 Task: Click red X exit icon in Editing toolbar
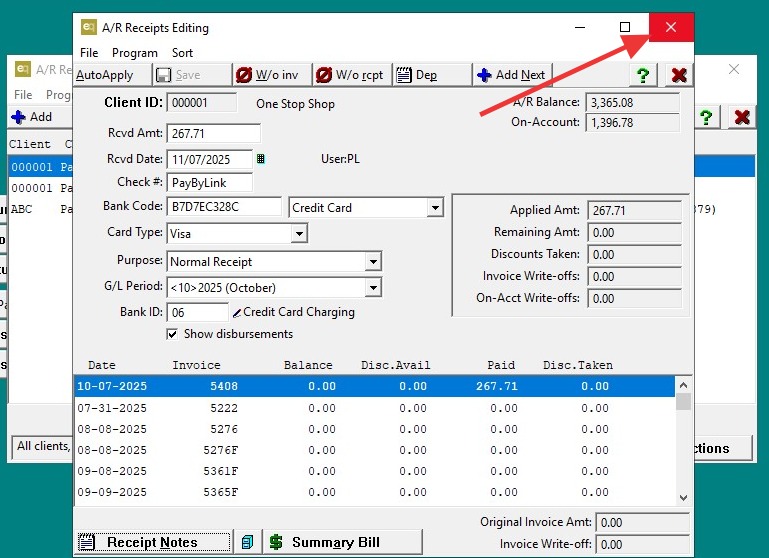tap(679, 75)
